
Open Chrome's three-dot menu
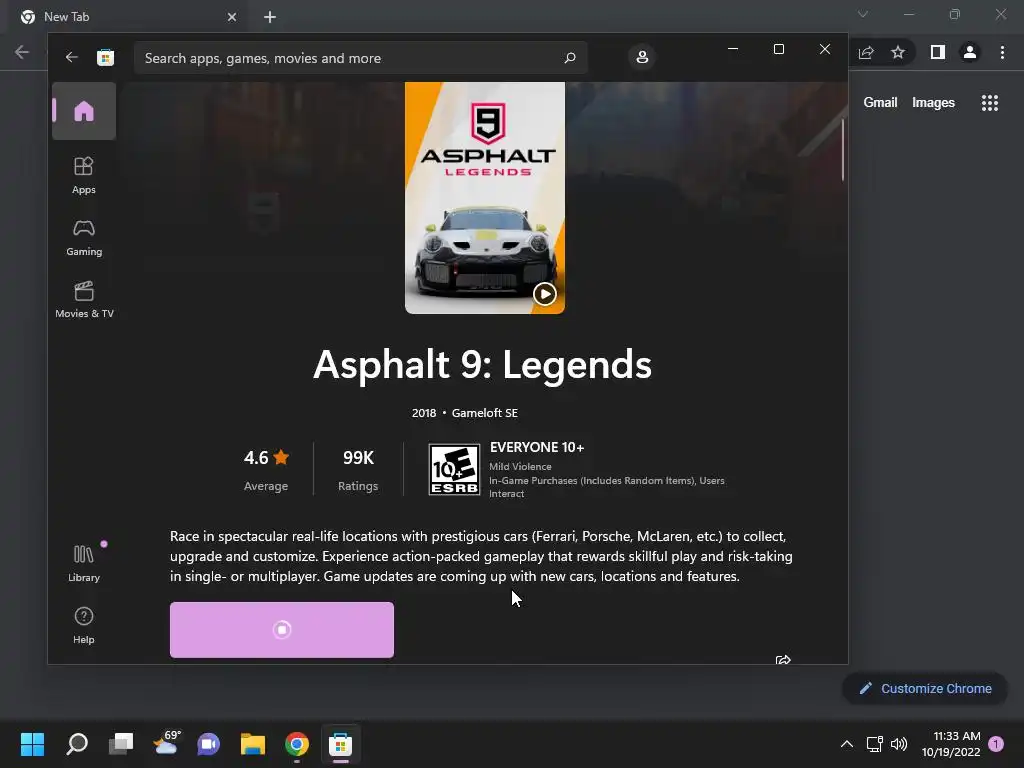1002,52
